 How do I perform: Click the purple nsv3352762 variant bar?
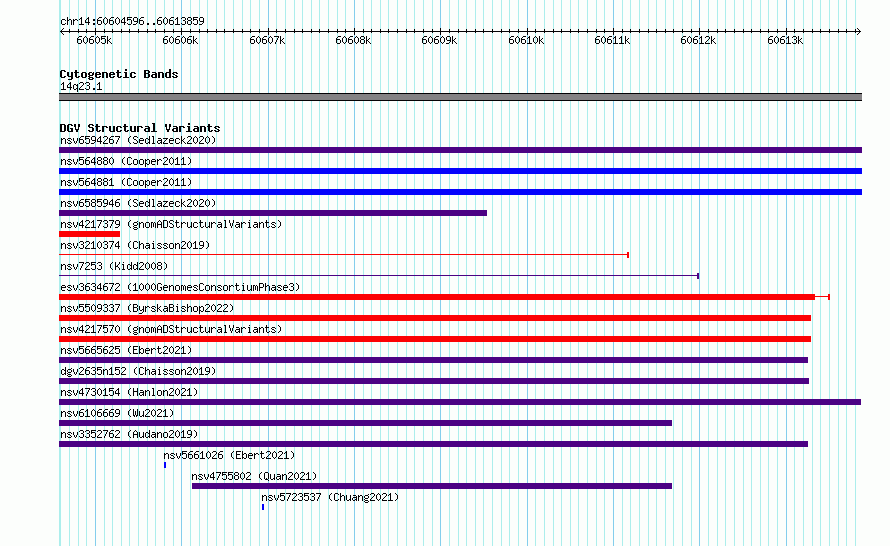[433, 444]
